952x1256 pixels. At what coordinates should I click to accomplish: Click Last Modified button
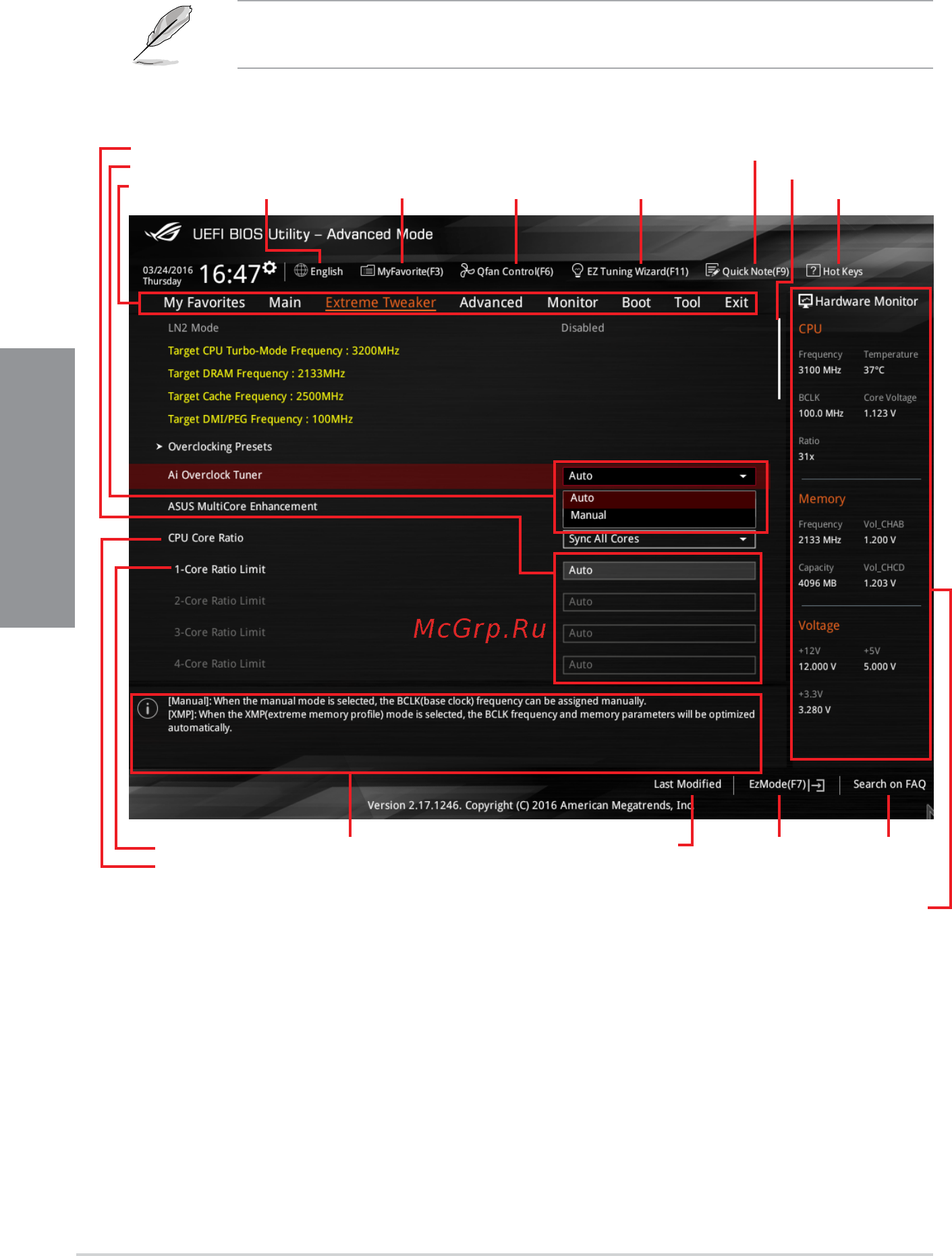tap(688, 784)
